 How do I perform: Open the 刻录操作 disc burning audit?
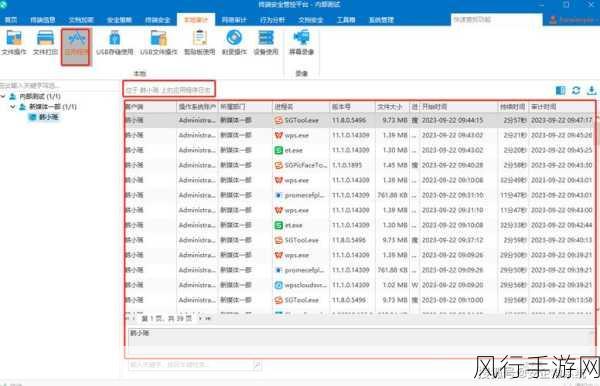pos(234,42)
